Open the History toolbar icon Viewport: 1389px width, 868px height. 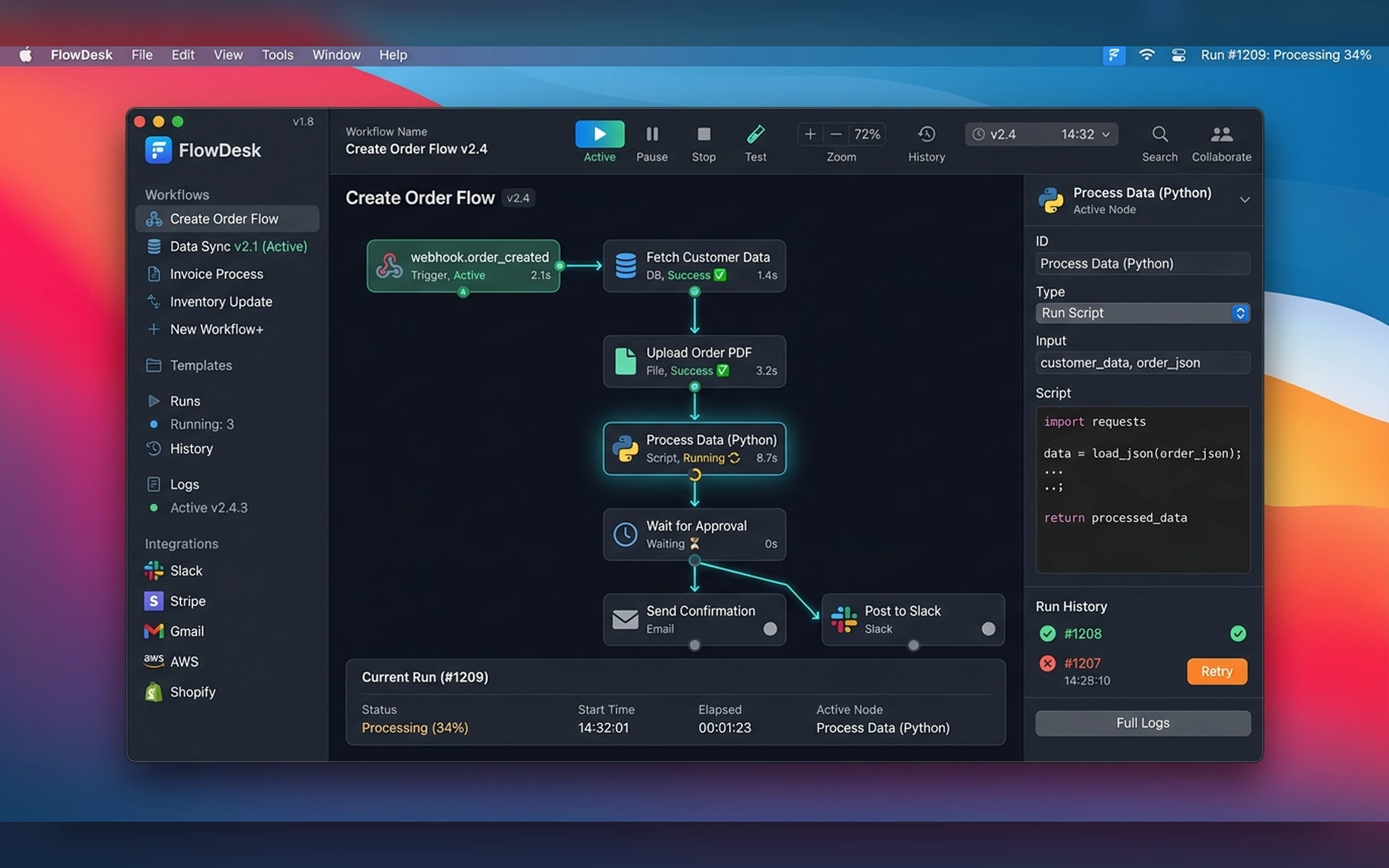click(x=926, y=134)
